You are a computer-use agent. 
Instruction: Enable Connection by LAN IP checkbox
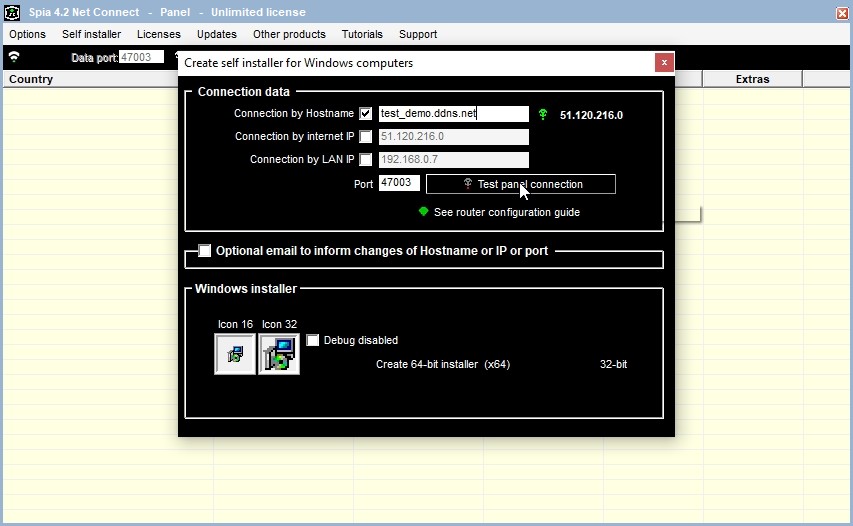point(366,159)
